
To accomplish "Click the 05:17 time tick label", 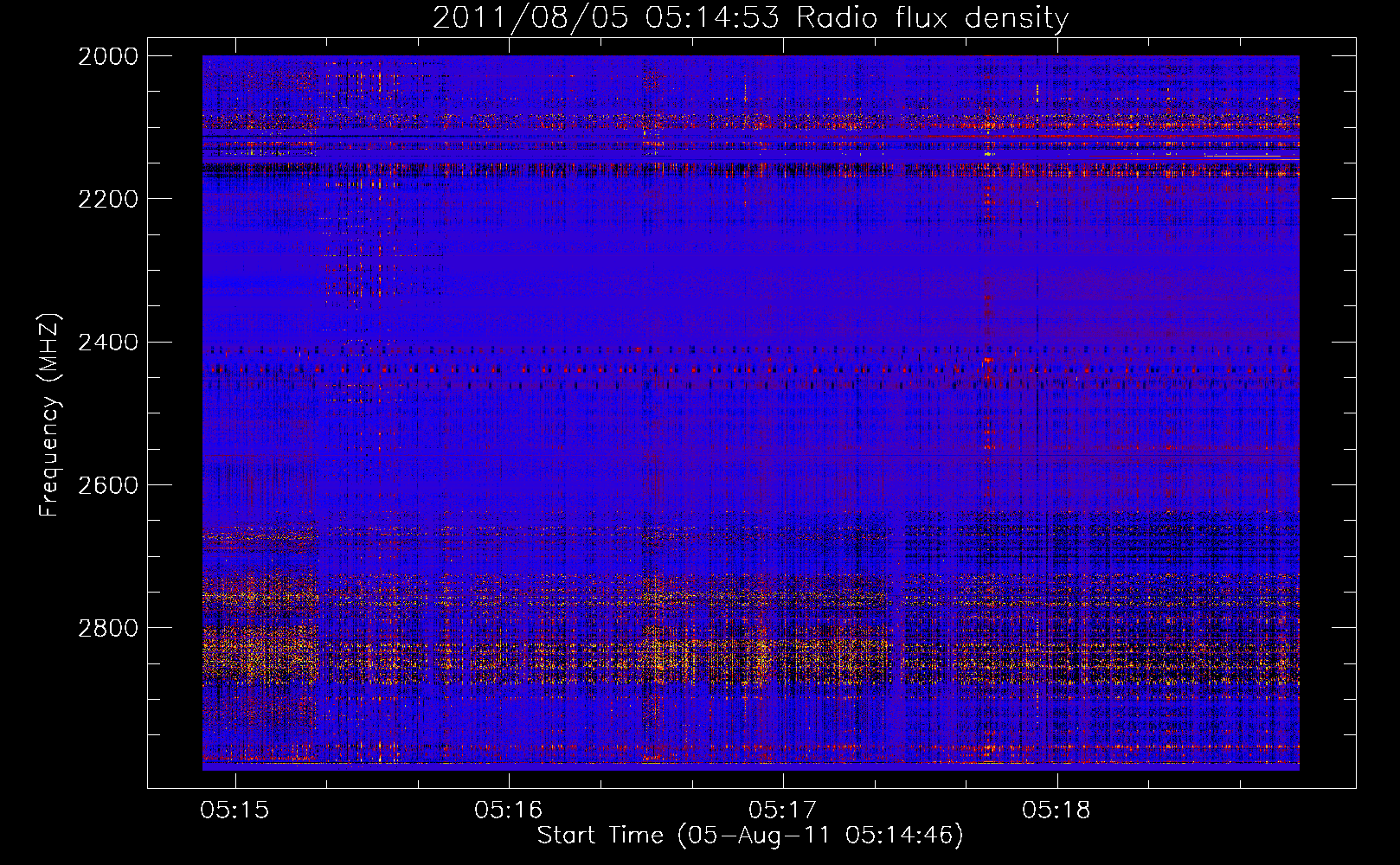I will (x=782, y=811).
